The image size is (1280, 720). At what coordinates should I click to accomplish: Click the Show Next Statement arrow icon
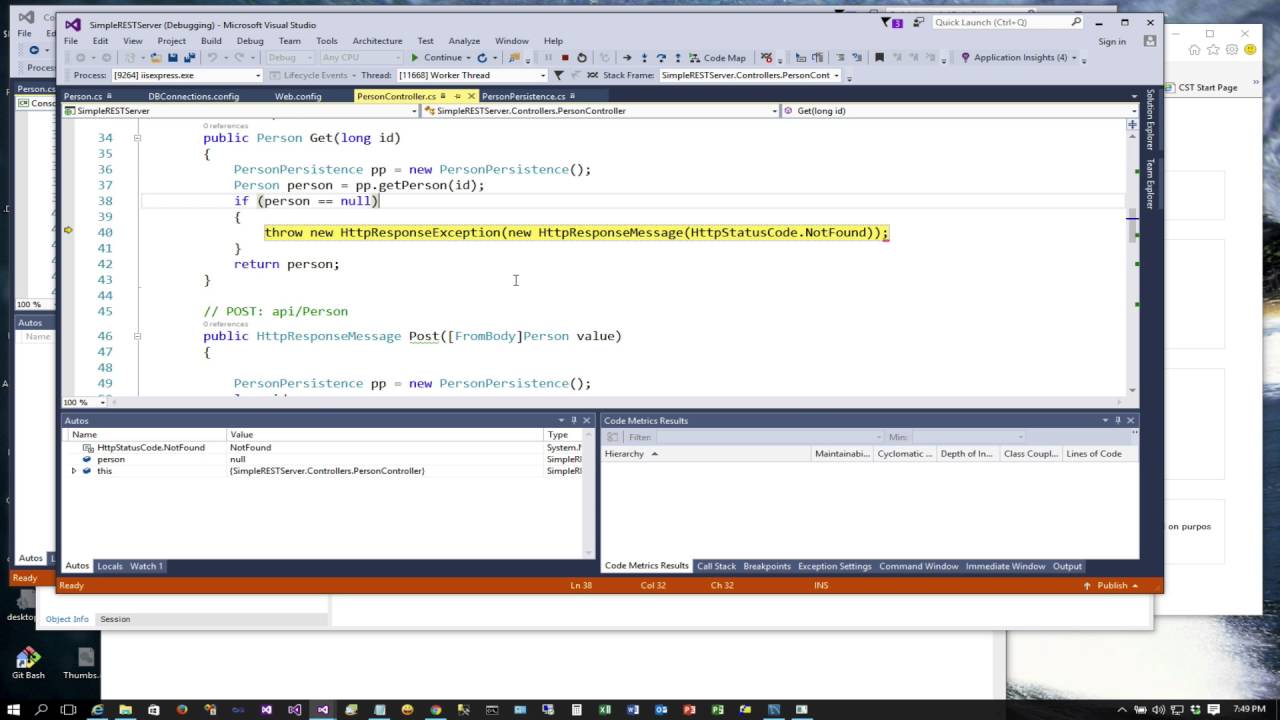tap(627, 57)
